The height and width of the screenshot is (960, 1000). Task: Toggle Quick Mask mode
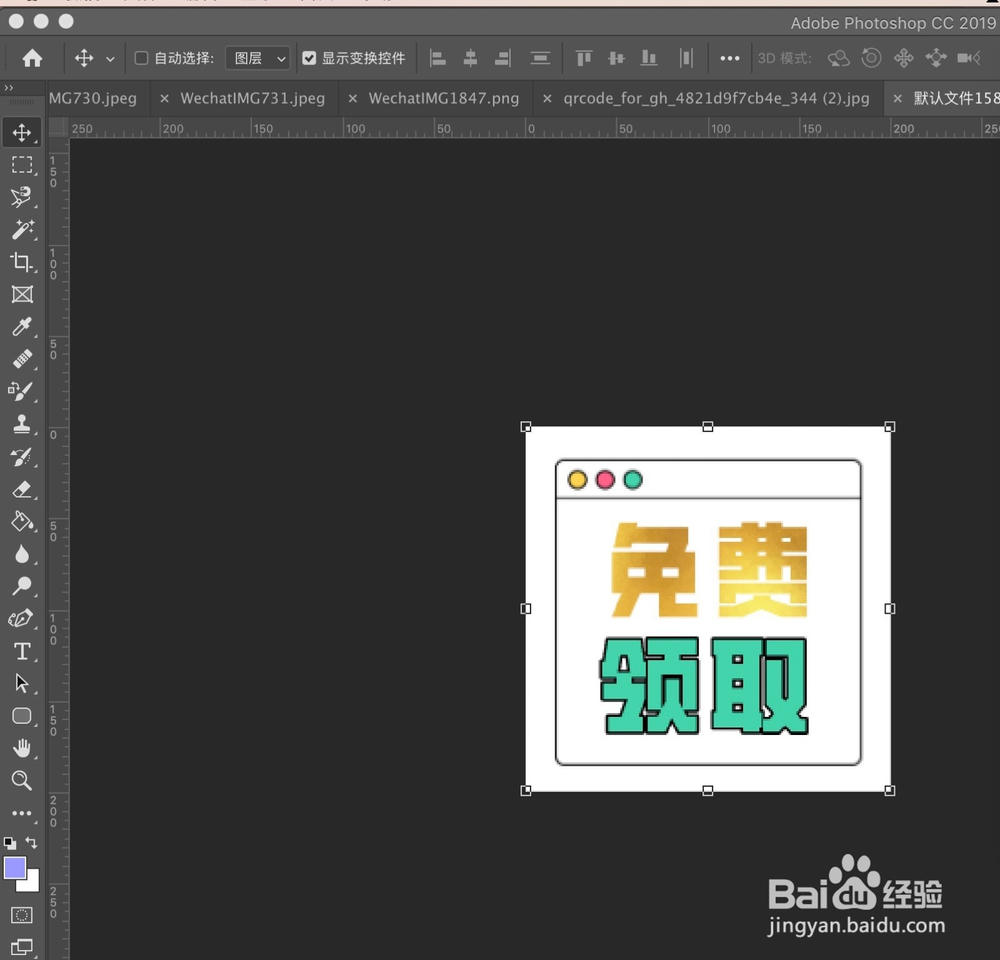22,915
